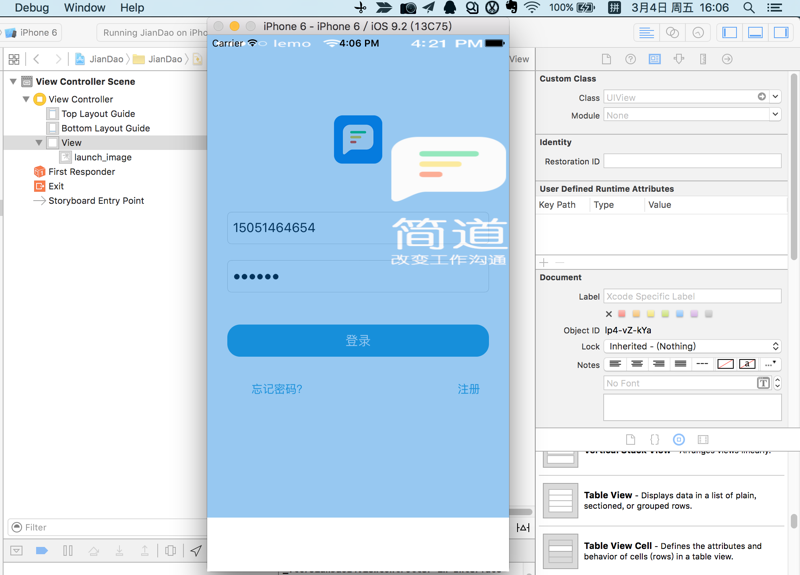The width and height of the screenshot is (800, 575).
Task: Pause program execution
Action: tap(68, 551)
